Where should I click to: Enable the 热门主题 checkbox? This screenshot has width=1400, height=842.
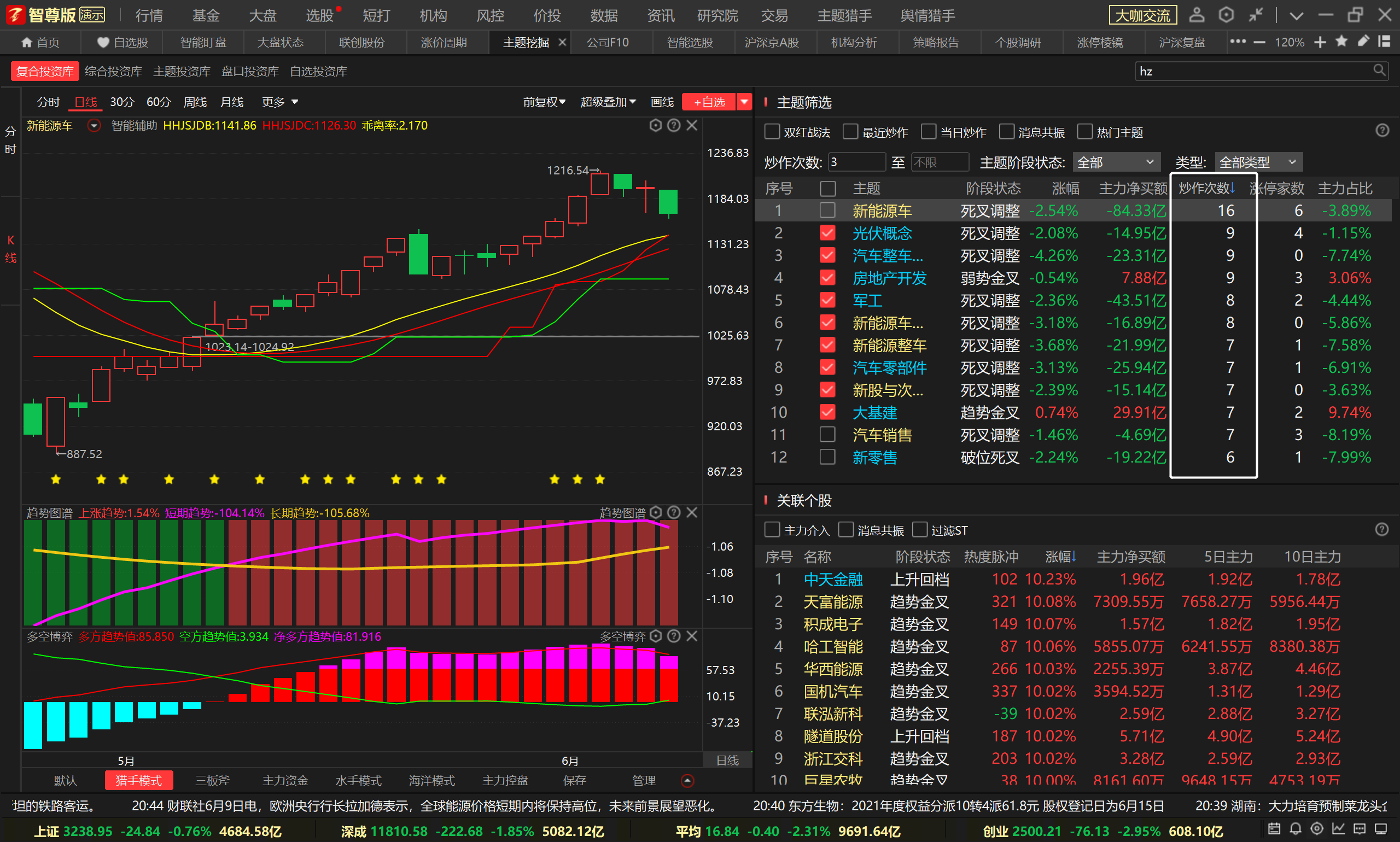(x=1084, y=132)
